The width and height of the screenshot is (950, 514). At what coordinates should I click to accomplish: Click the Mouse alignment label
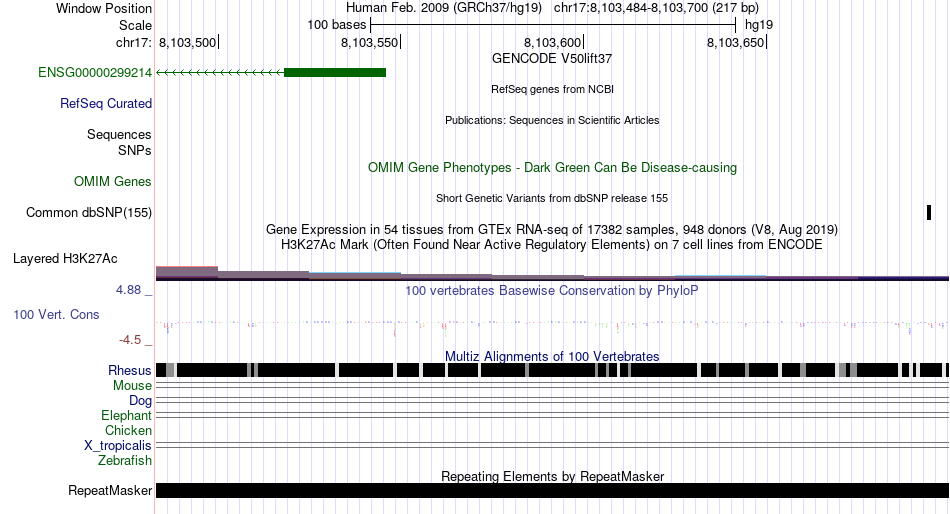click(x=132, y=386)
